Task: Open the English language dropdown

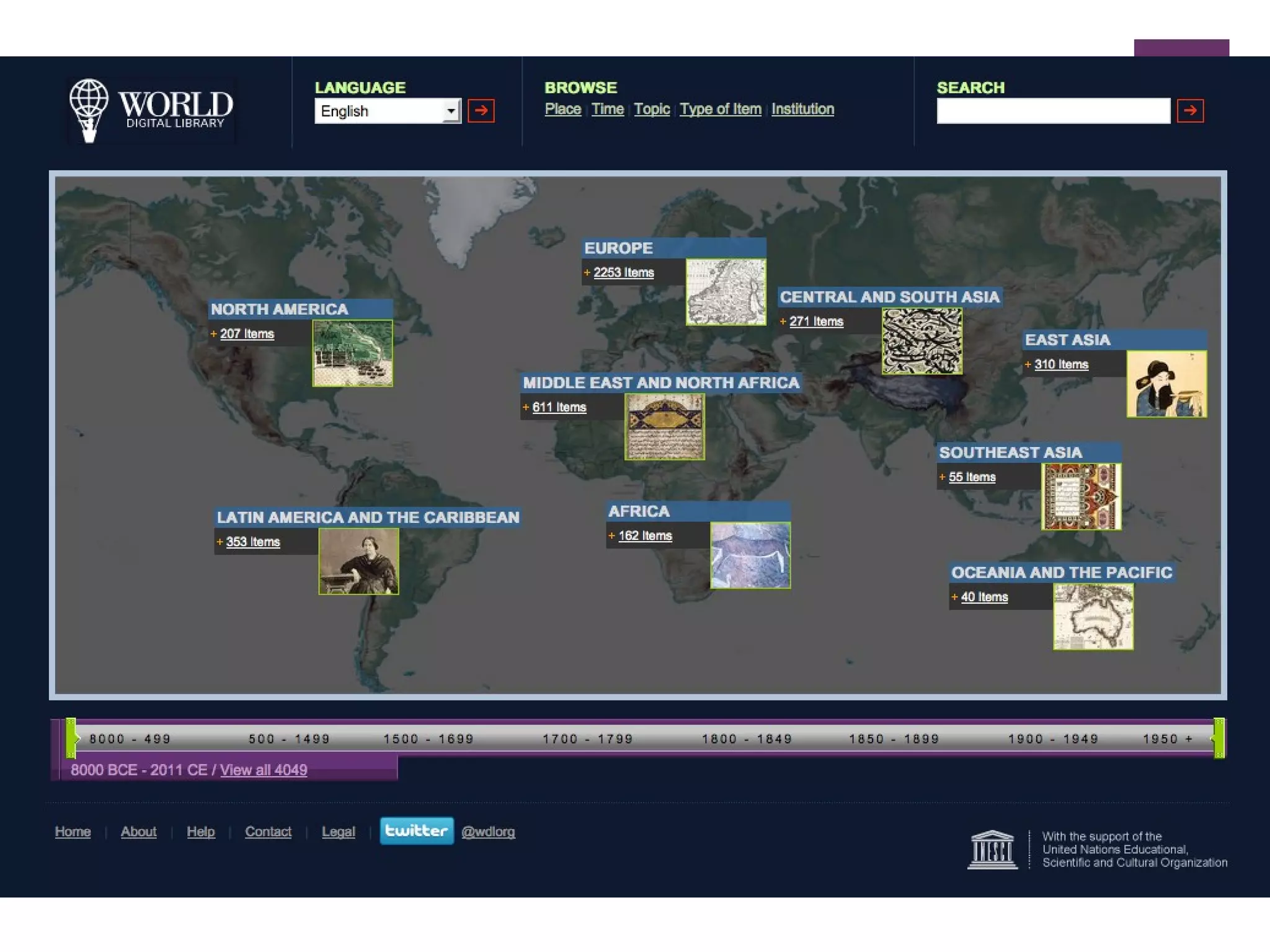Action: [x=388, y=111]
